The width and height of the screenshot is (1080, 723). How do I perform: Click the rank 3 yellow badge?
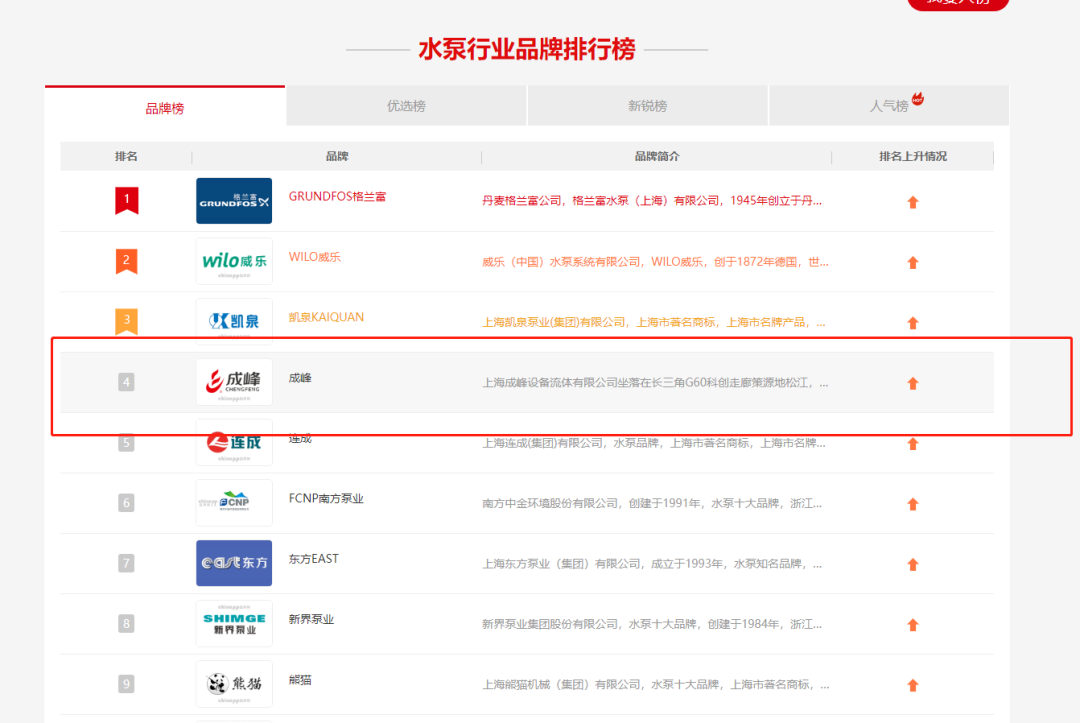(x=126, y=321)
